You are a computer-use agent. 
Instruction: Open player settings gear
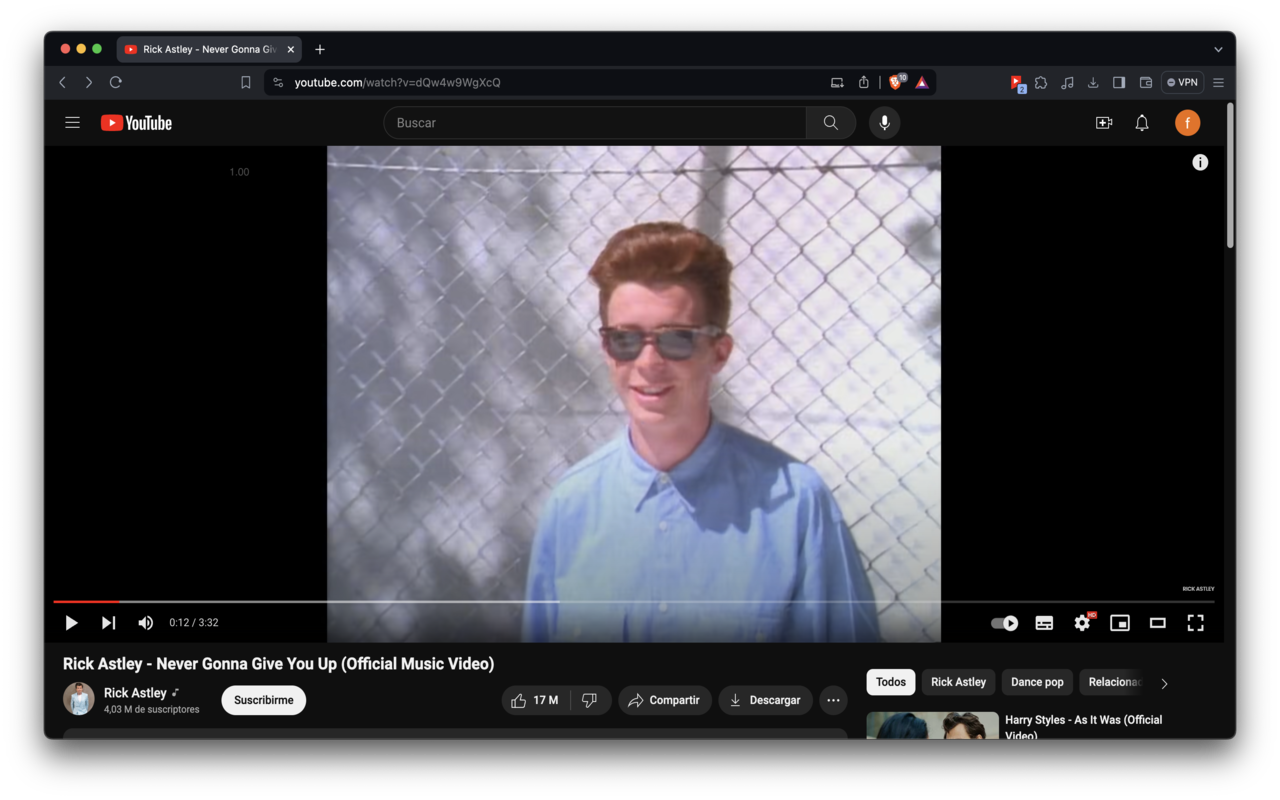pos(1083,623)
